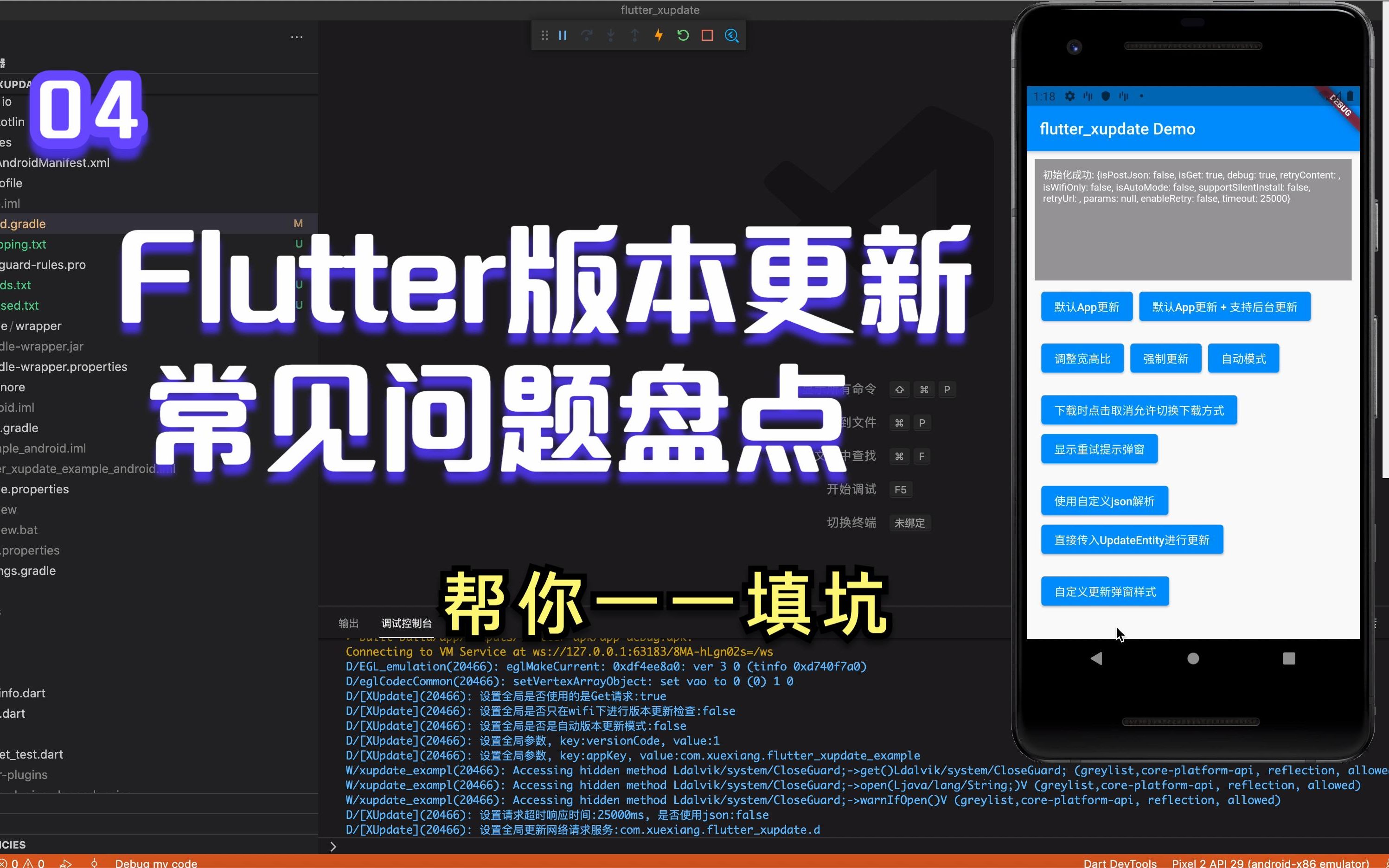Click the warnings count in status bar
The width and height of the screenshot is (1389, 868).
coord(33,863)
